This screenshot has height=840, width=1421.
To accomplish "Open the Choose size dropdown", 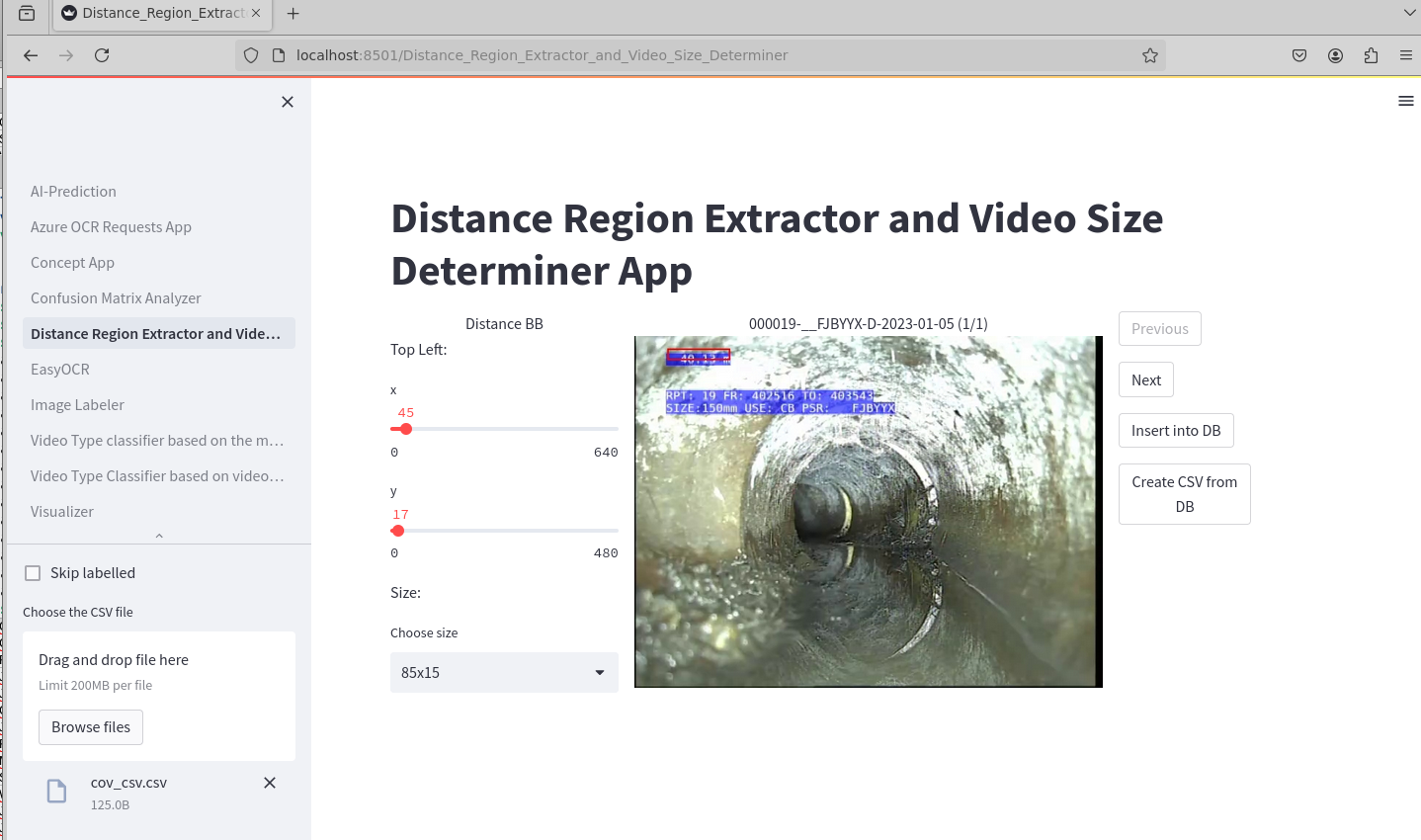I will point(504,672).
